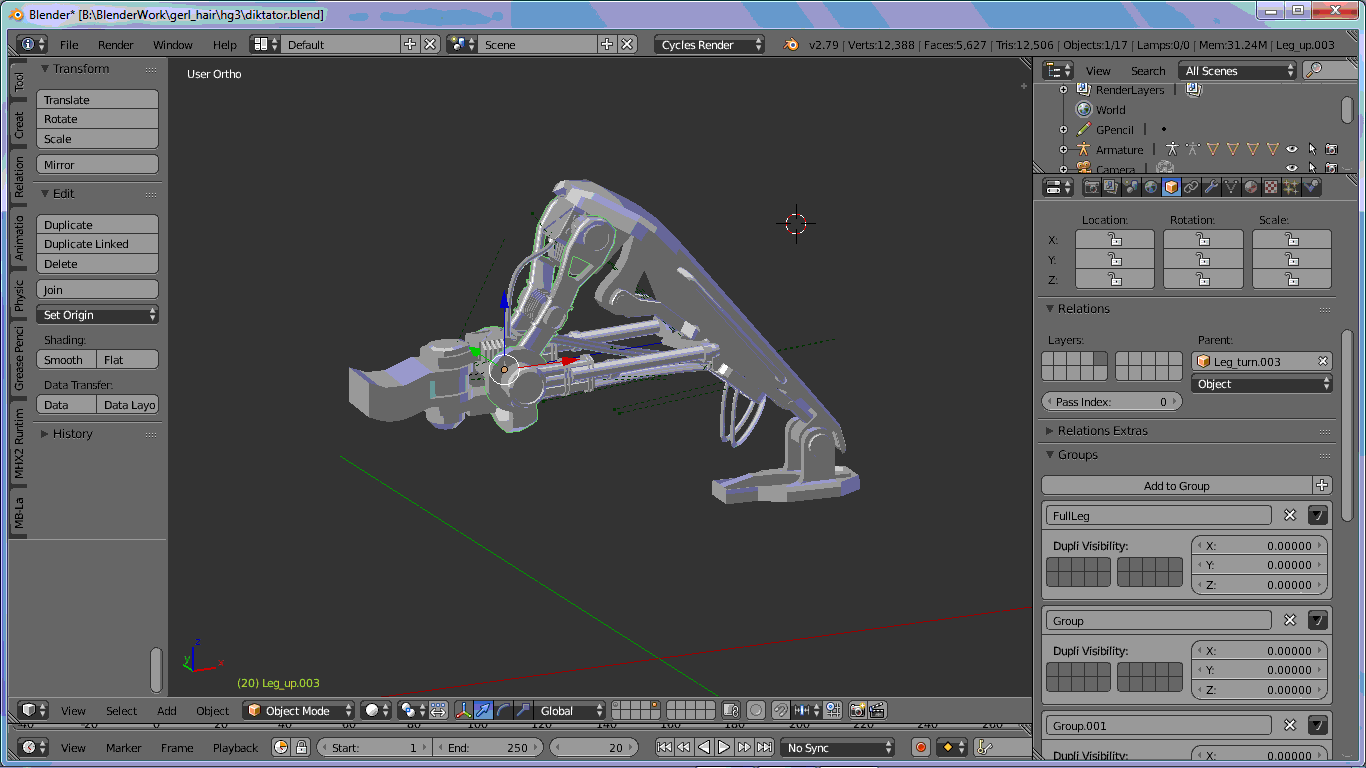Open the Modifiers properties tab (wrench icon)

point(1212,187)
